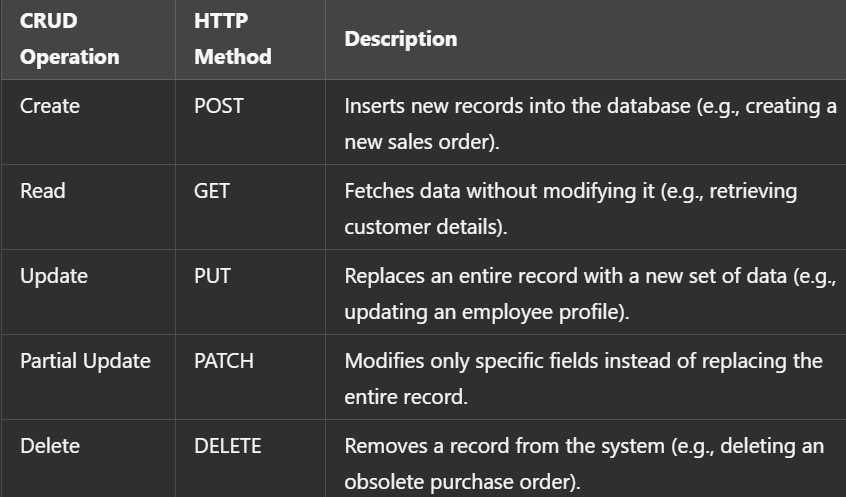
Task: Click the Description column header
Action: [400, 39]
